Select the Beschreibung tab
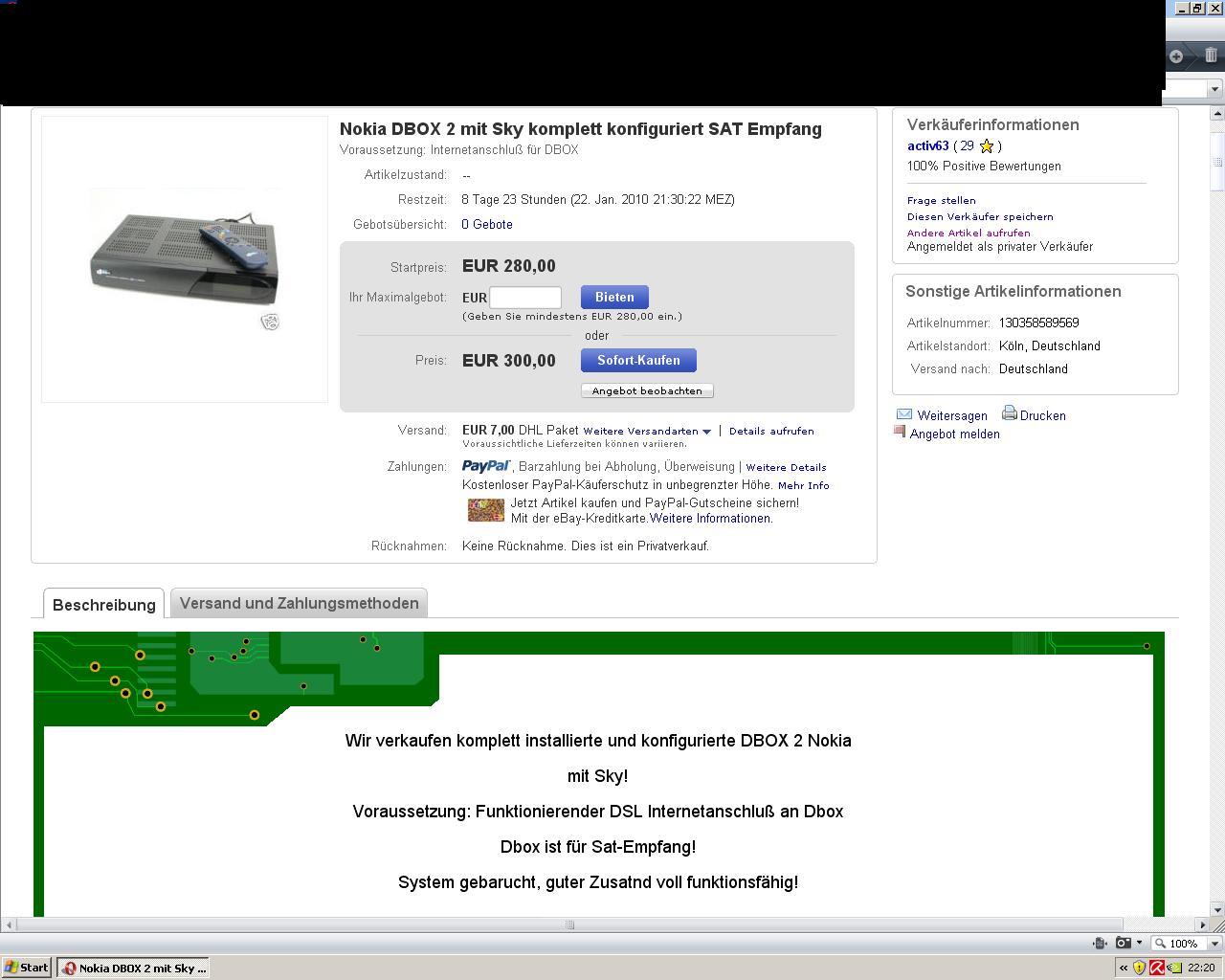The image size is (1225, 980). point(103,605)
